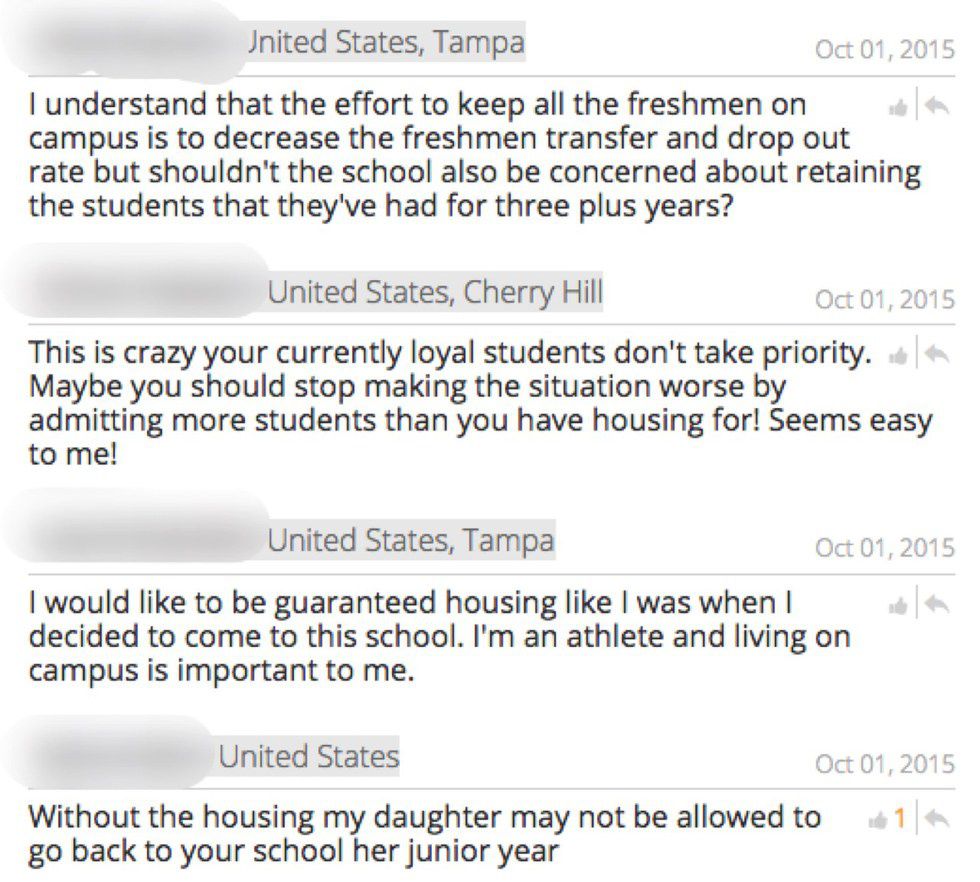Click the "United States" location on last comment
Image resolution: width=980 pixels, height=882 pixels.
tap(308, 756)
